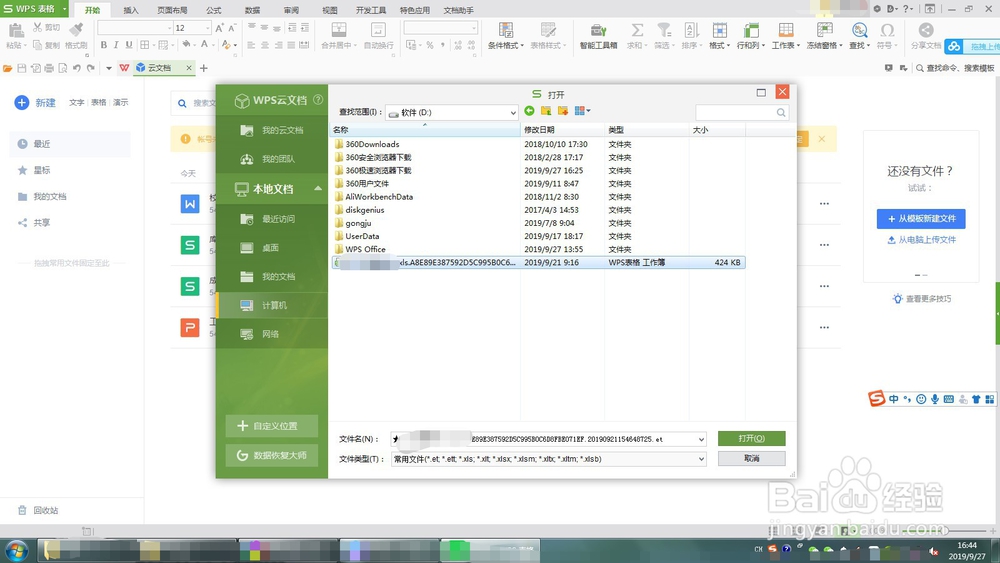Screen dimensions: 1000x563
Task: Open the 页面布局 ribbon tab
Action: point(172,10)
